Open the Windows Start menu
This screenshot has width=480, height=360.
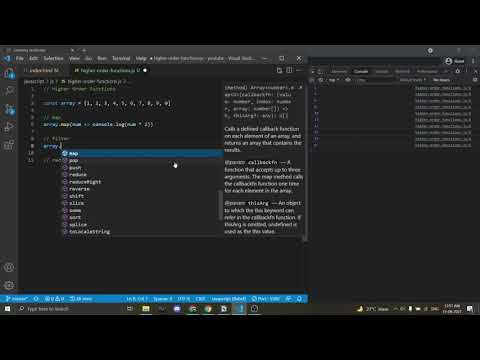coord(7,309)
